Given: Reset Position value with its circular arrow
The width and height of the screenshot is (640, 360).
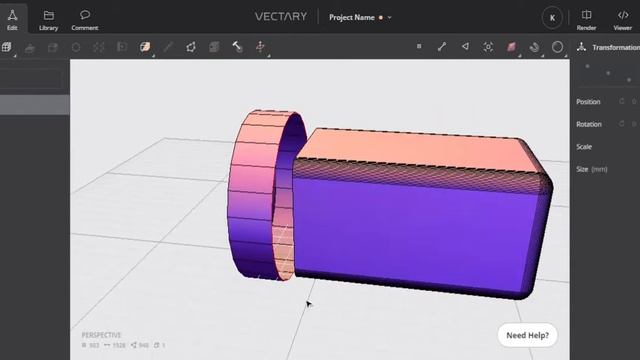Looking at the screenshot, I should point(622,101).
